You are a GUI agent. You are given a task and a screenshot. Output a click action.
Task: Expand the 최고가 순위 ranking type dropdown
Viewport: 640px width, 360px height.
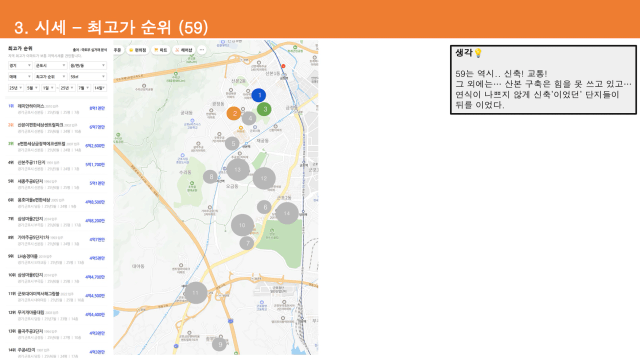coord(51,77)
